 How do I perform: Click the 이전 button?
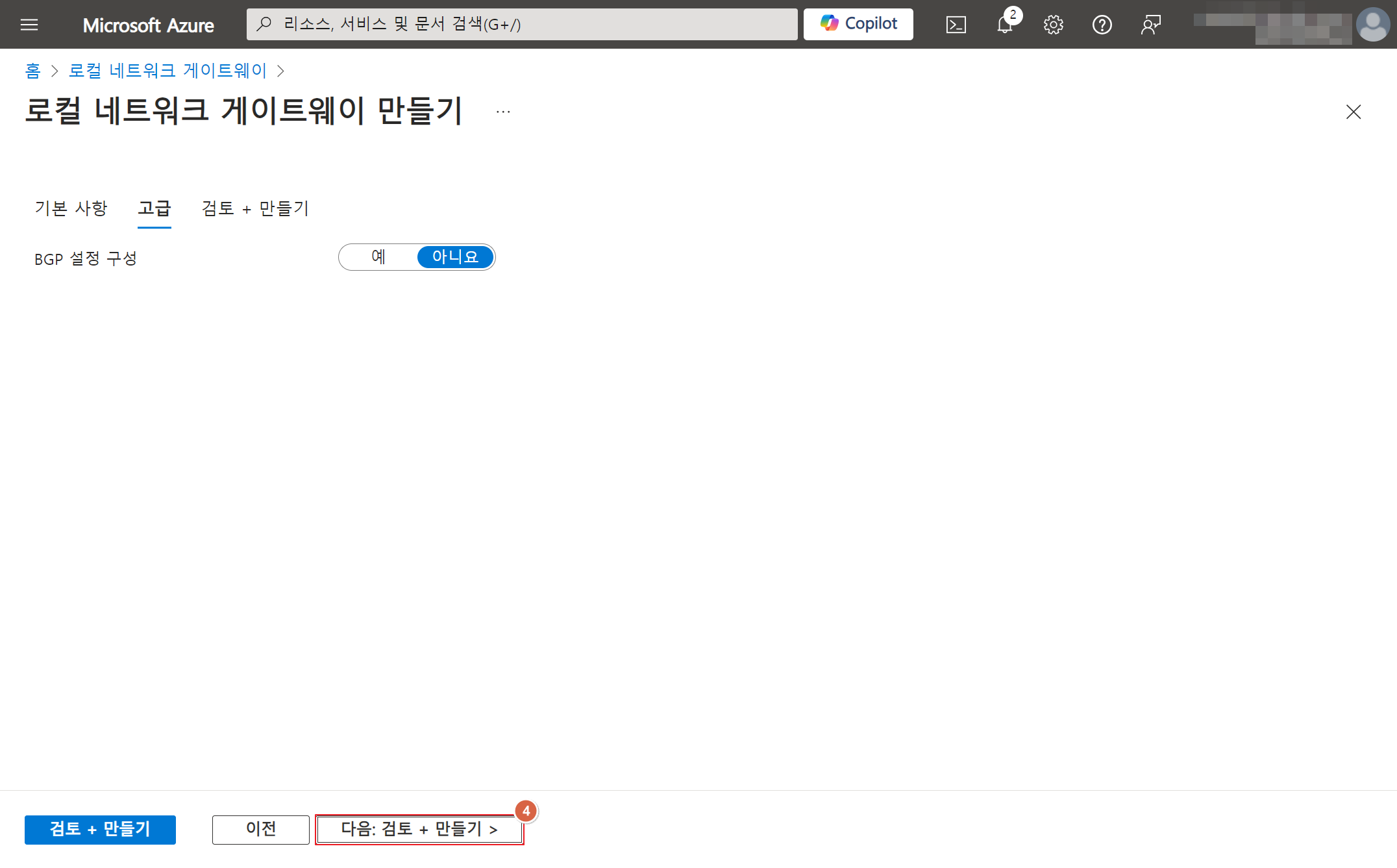pos(260,829)
